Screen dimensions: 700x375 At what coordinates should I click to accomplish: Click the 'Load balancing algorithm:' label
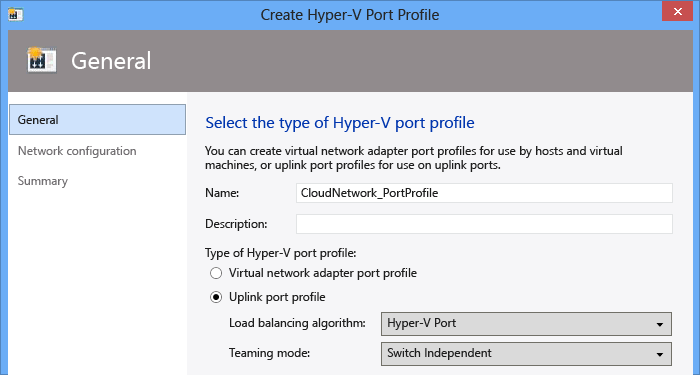pyautogui.click(x=297, y=323)
